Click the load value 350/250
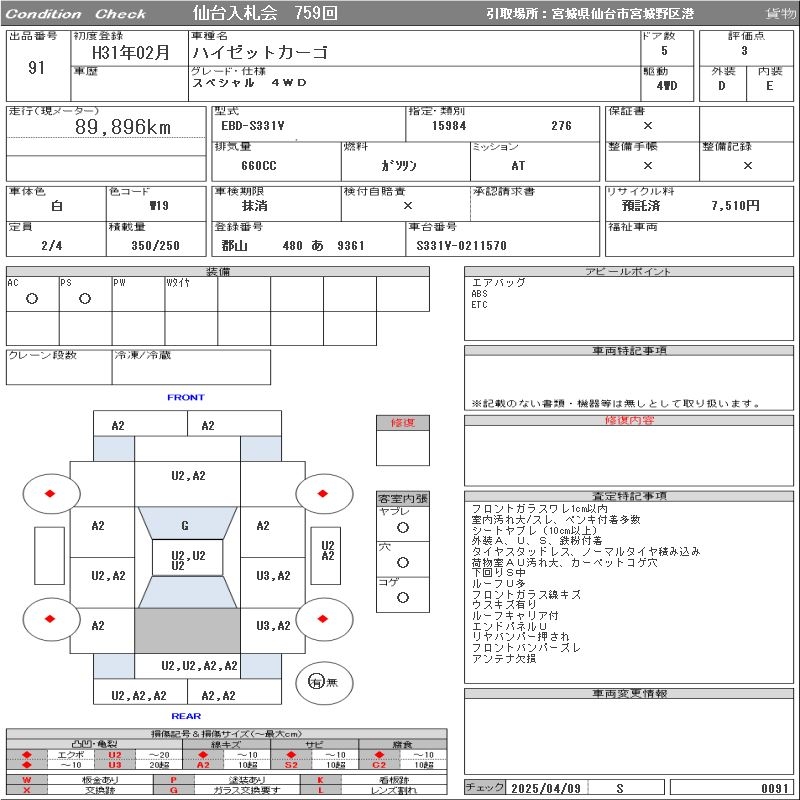This screenshot has height=800, width=800. 156,246
